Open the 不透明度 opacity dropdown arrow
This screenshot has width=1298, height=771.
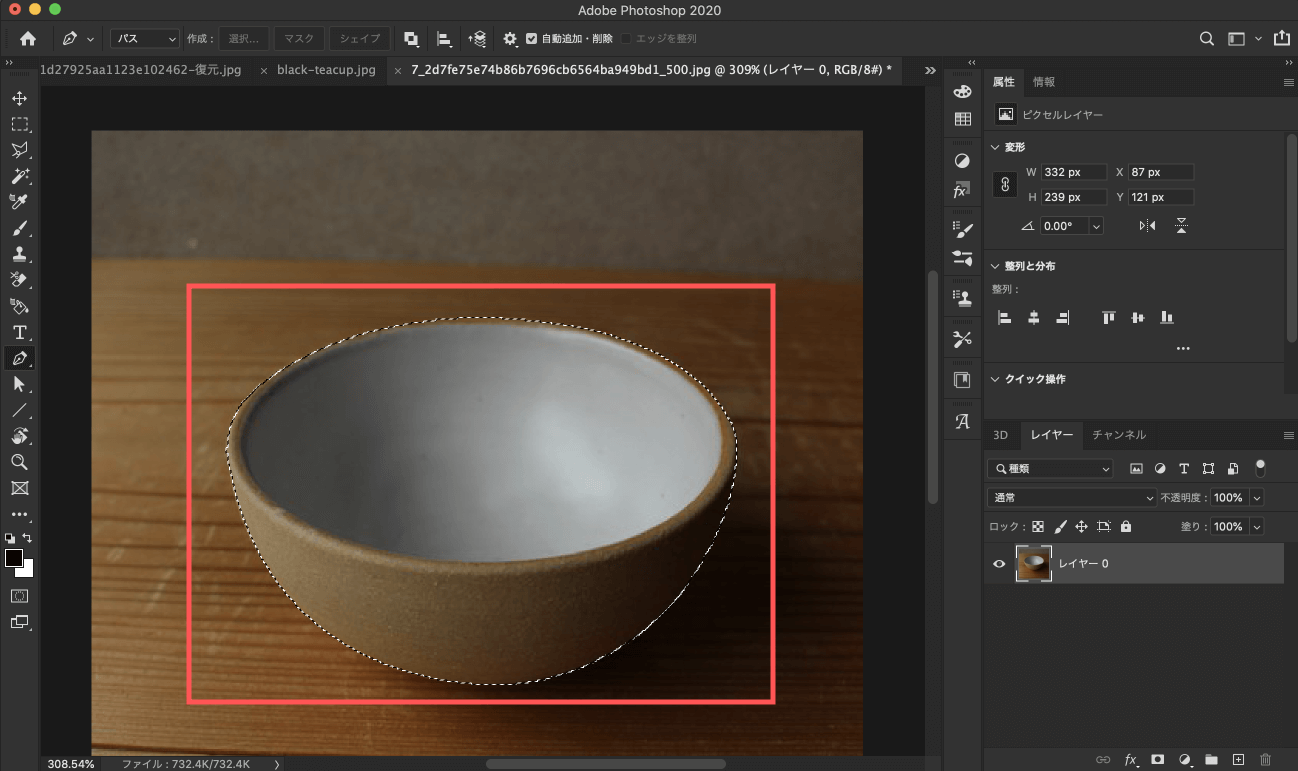[x=1257, y=497]
